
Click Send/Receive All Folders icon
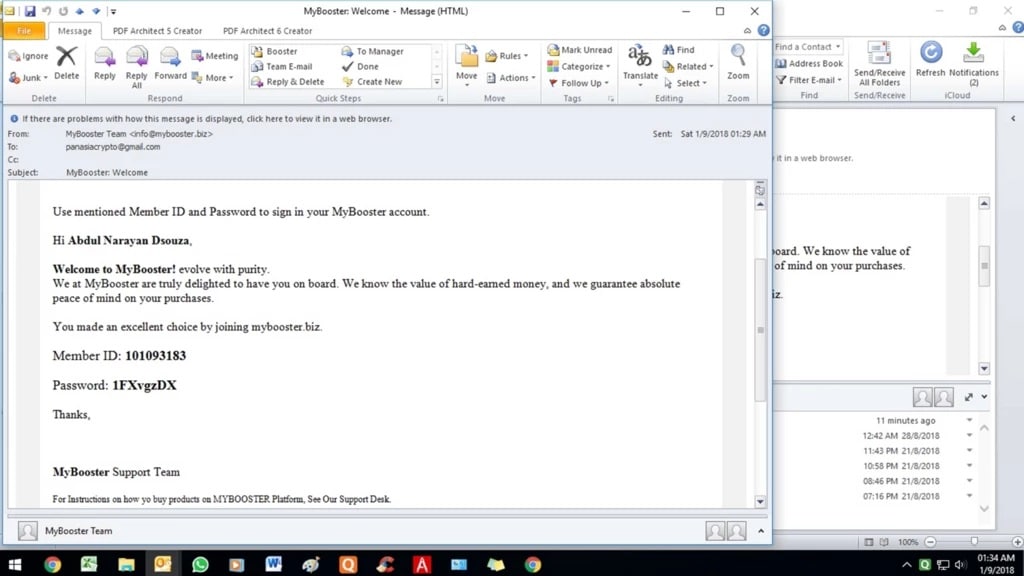(x=879, y=62)
